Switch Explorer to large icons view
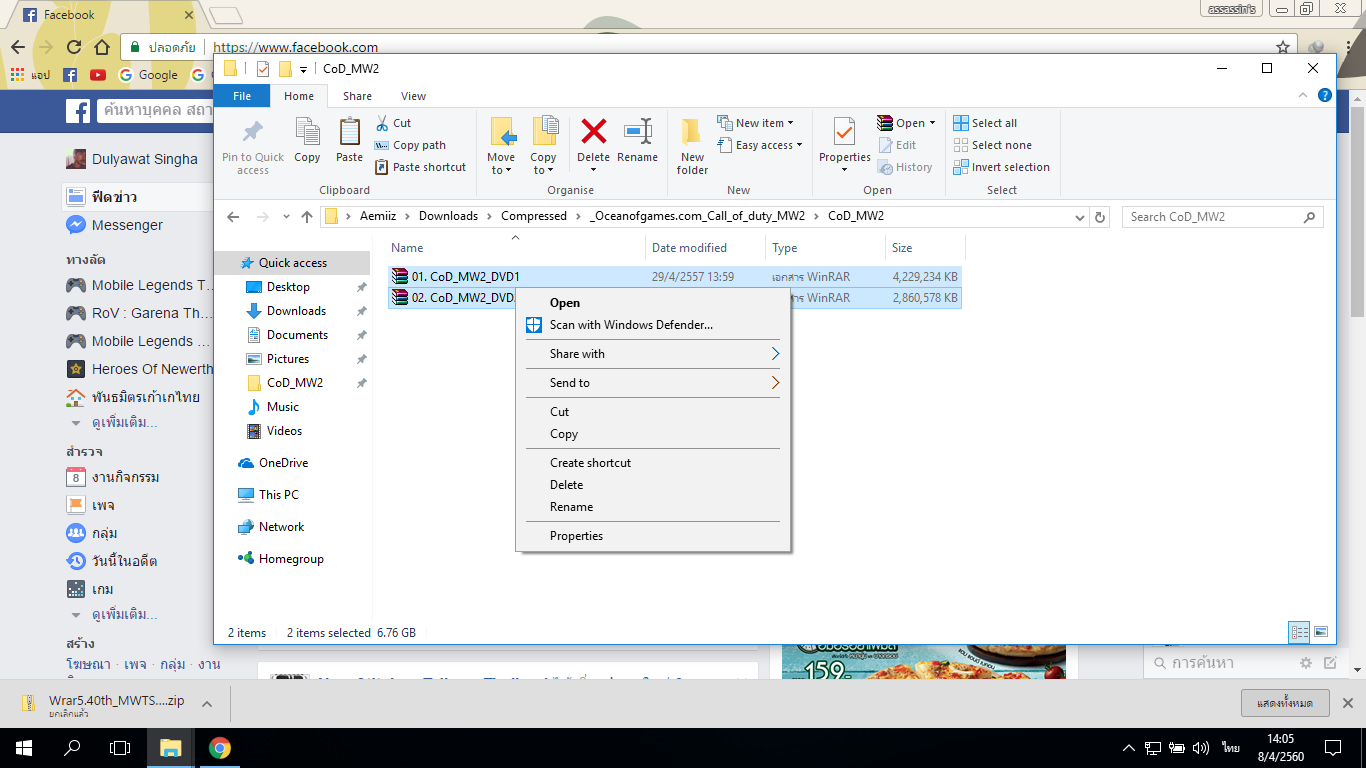Screen dimensions: 1366x768 [1320, 632]
